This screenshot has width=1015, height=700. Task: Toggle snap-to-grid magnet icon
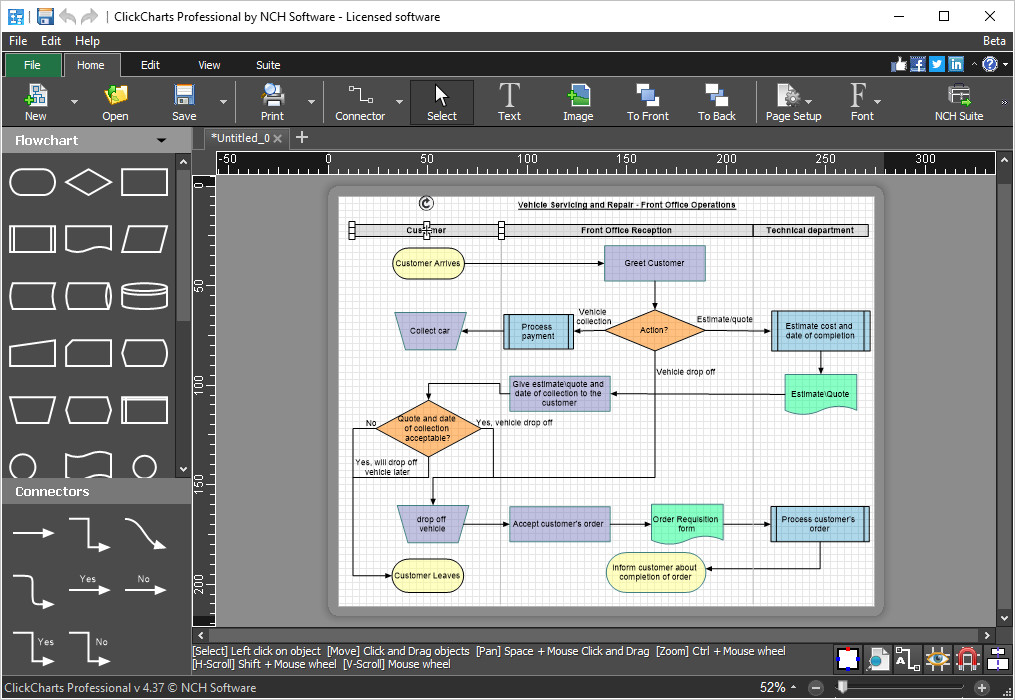tap(968, 659)
